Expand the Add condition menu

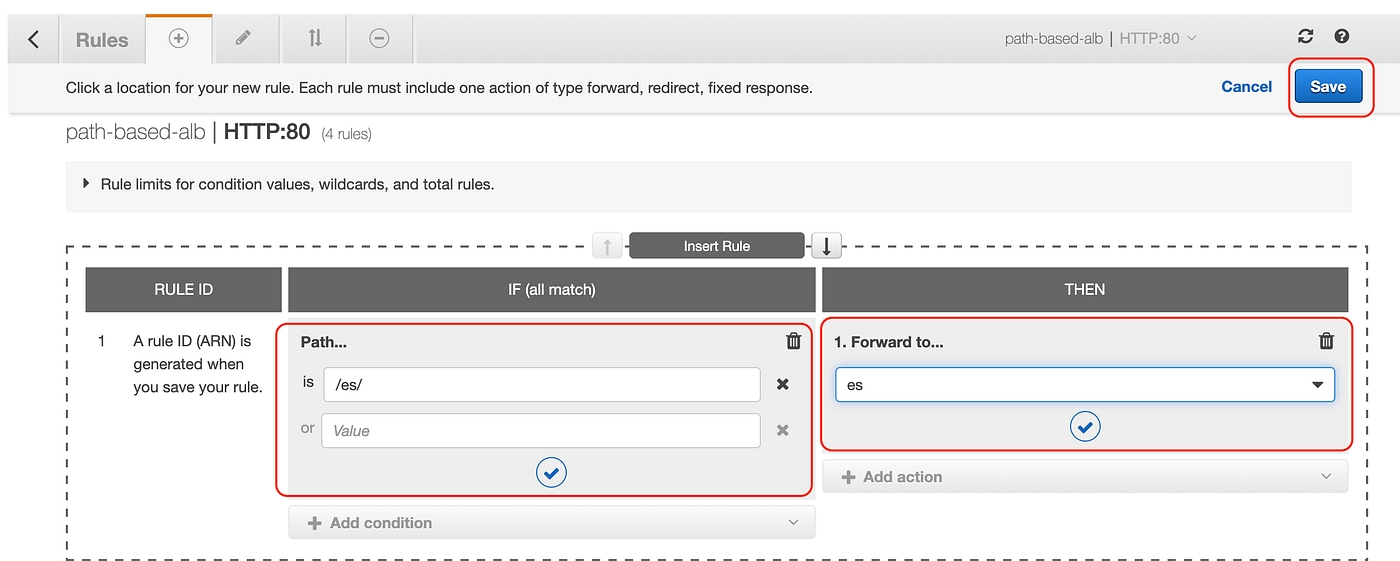point(551,522)
